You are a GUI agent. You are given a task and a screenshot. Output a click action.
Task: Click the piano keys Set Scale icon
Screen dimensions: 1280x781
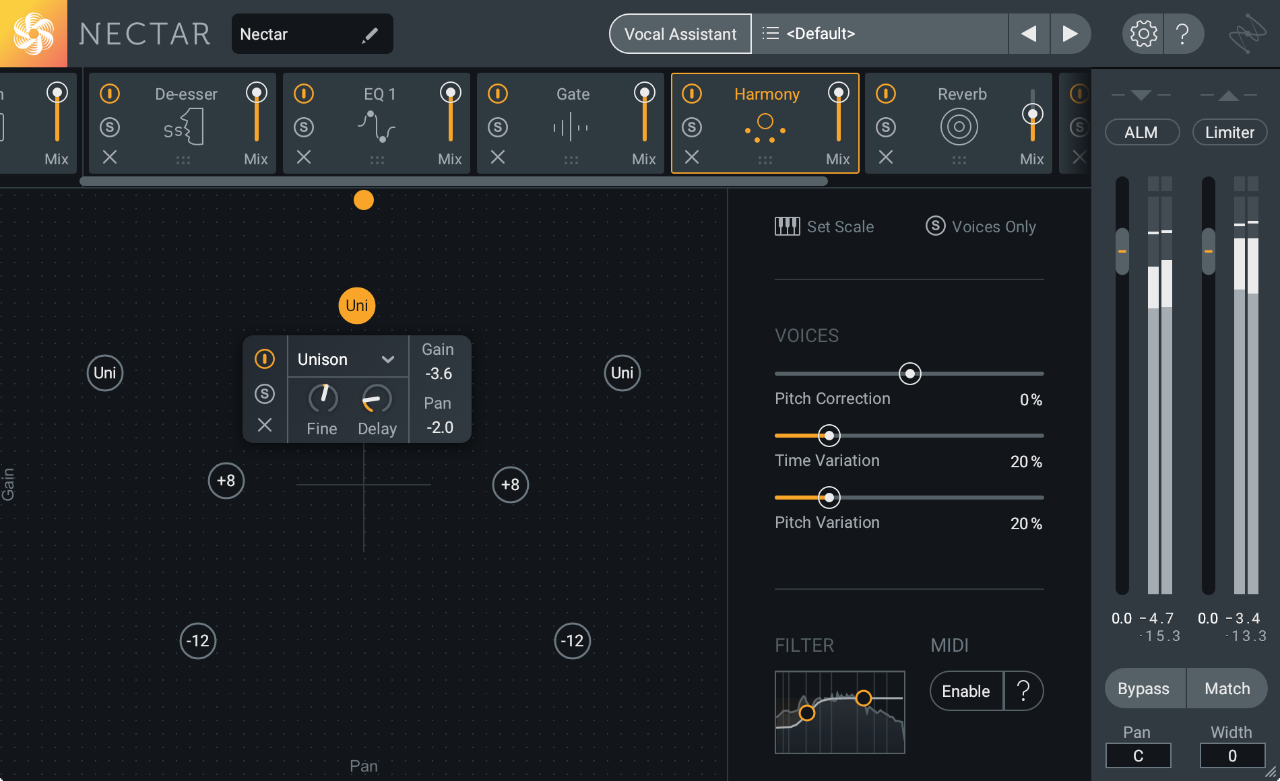pos(787,227)
